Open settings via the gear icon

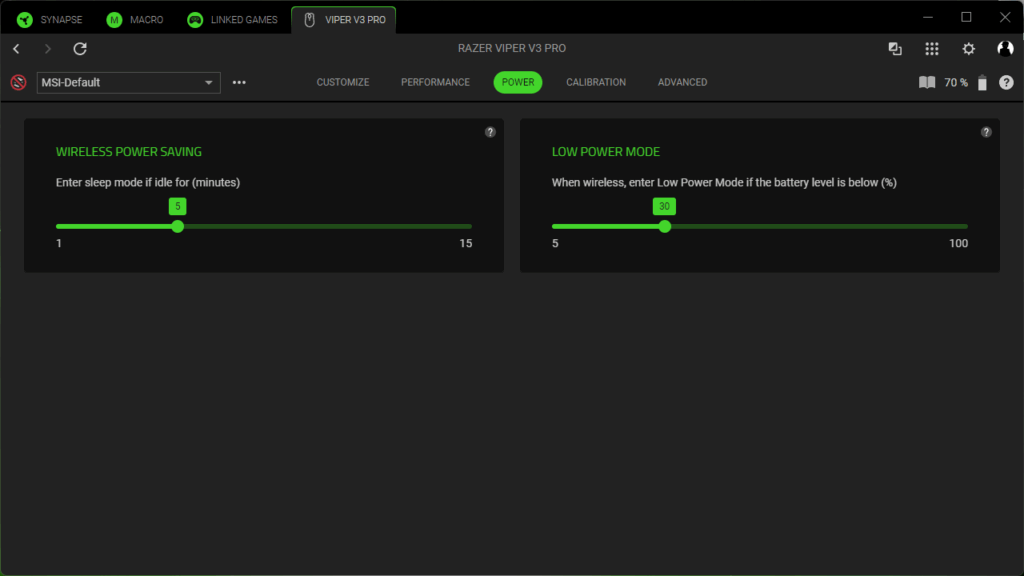[x=968, y=49]
